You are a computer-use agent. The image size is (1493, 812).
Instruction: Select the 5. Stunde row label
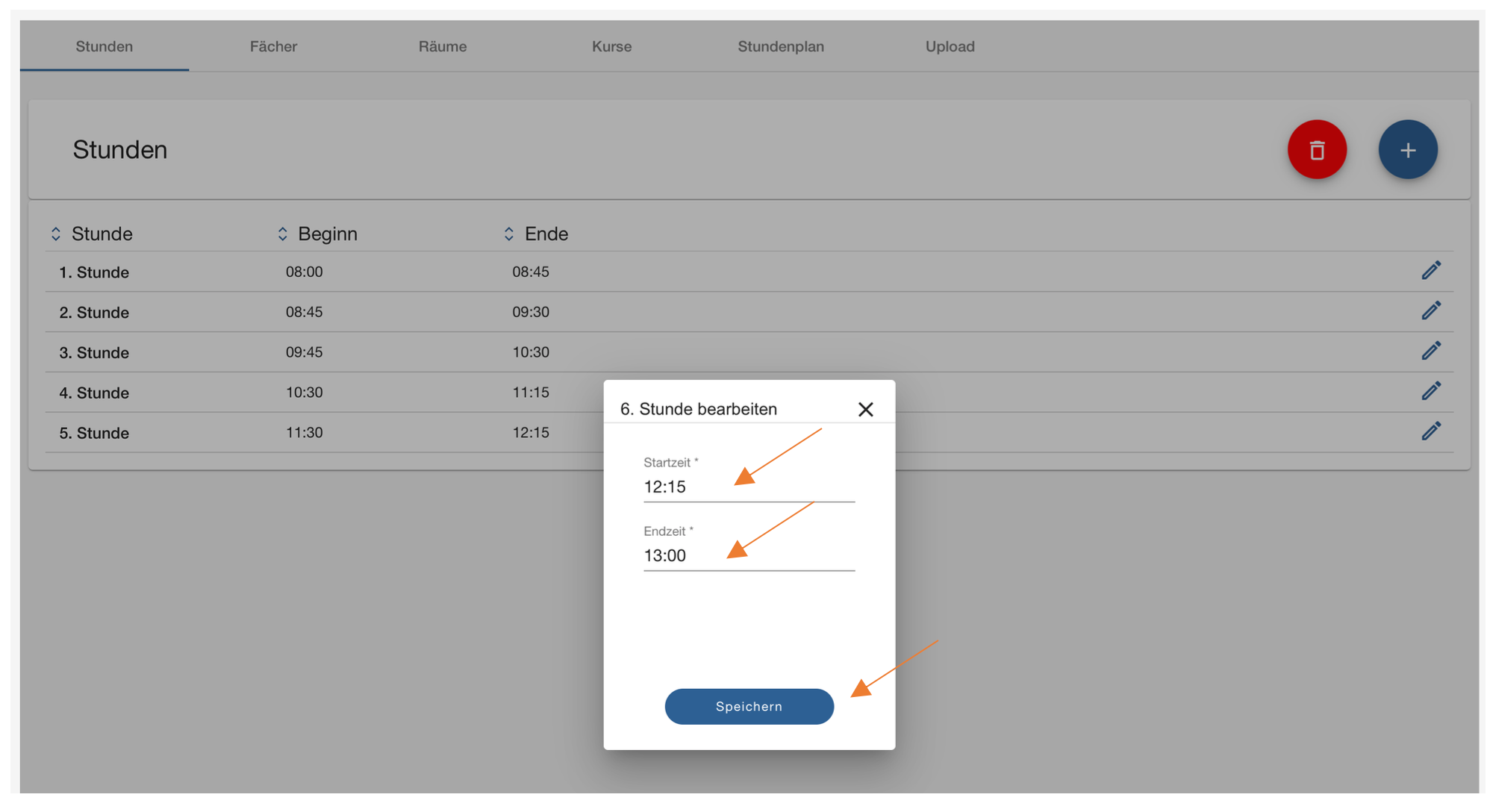point(94,434)
